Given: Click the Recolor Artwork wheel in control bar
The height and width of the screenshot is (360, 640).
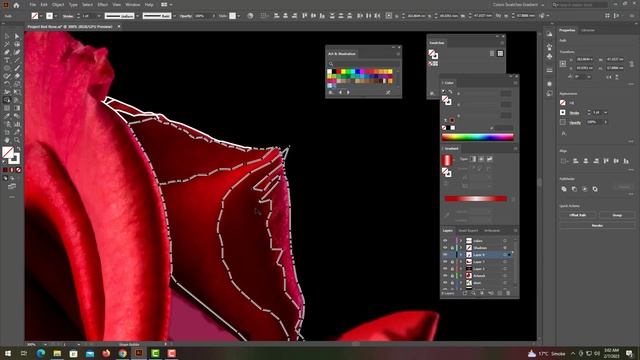Looking at the screenshot, I should pyautogui.click(x=250, y=16).
